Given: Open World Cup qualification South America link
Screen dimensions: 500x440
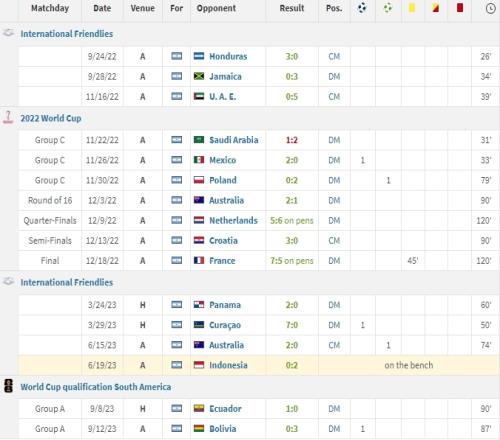Looking at the screenshot, I should [96, 387].
